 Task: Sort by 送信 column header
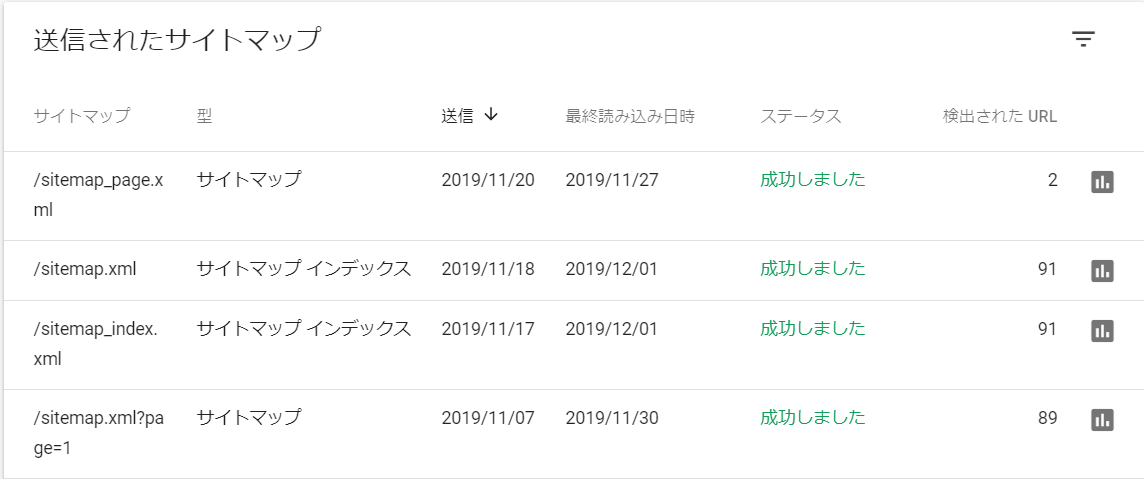[457, 116]
